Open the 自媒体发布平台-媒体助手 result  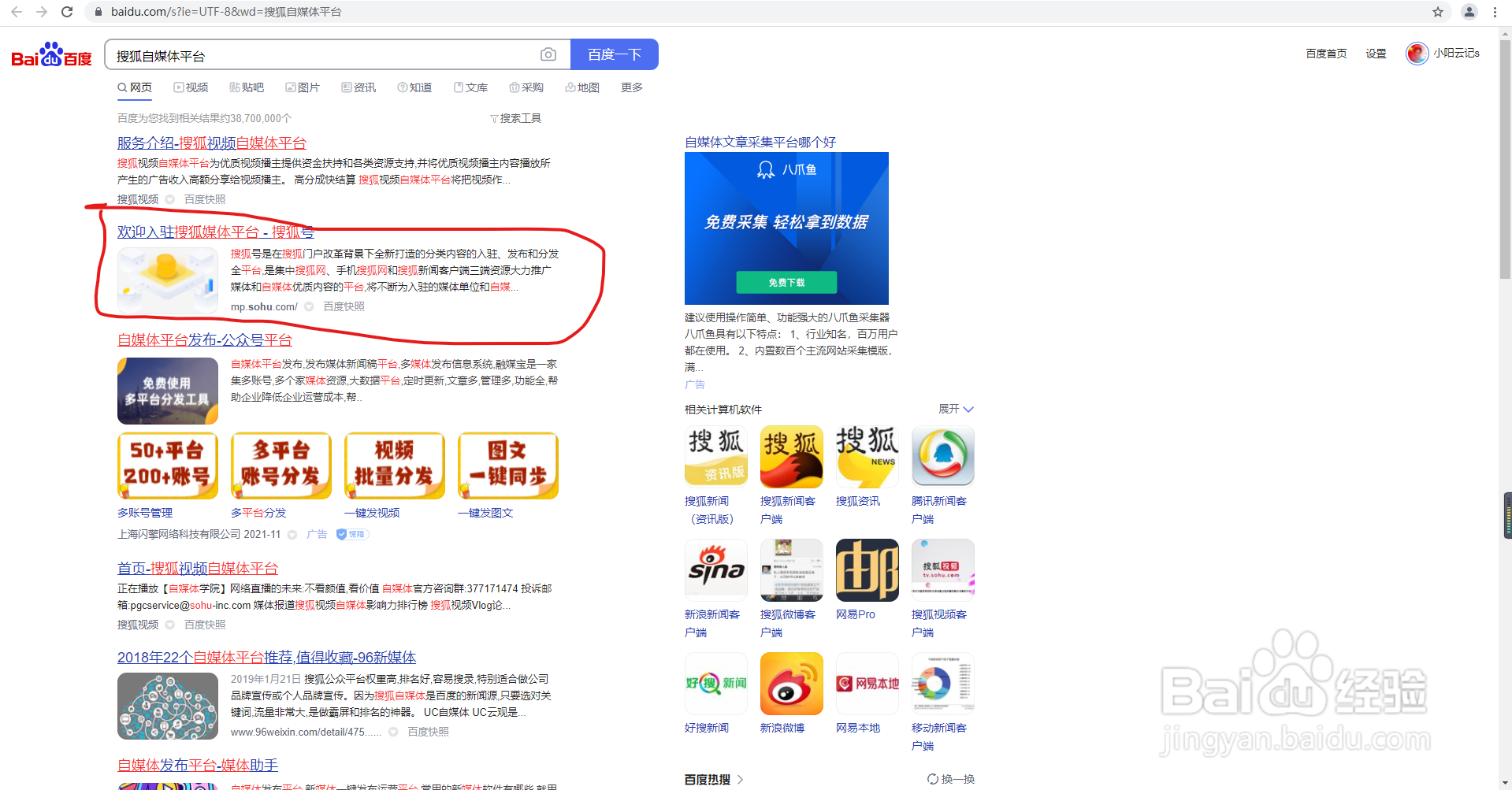[x=198, y=765]
